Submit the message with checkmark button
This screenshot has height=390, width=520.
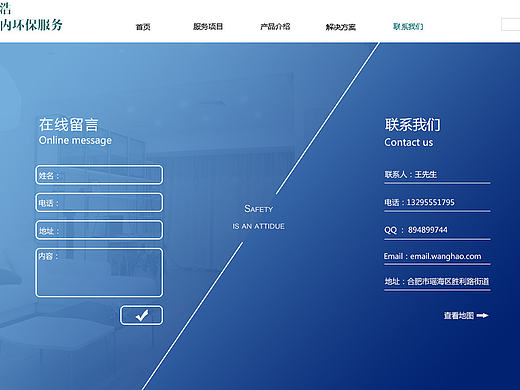[x=142, y=315]
